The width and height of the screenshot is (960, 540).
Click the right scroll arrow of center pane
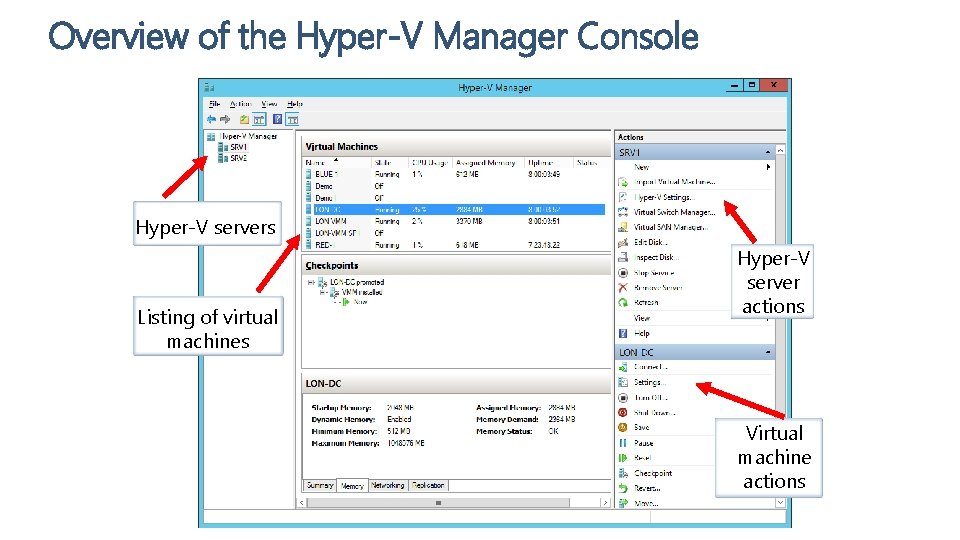605,503
